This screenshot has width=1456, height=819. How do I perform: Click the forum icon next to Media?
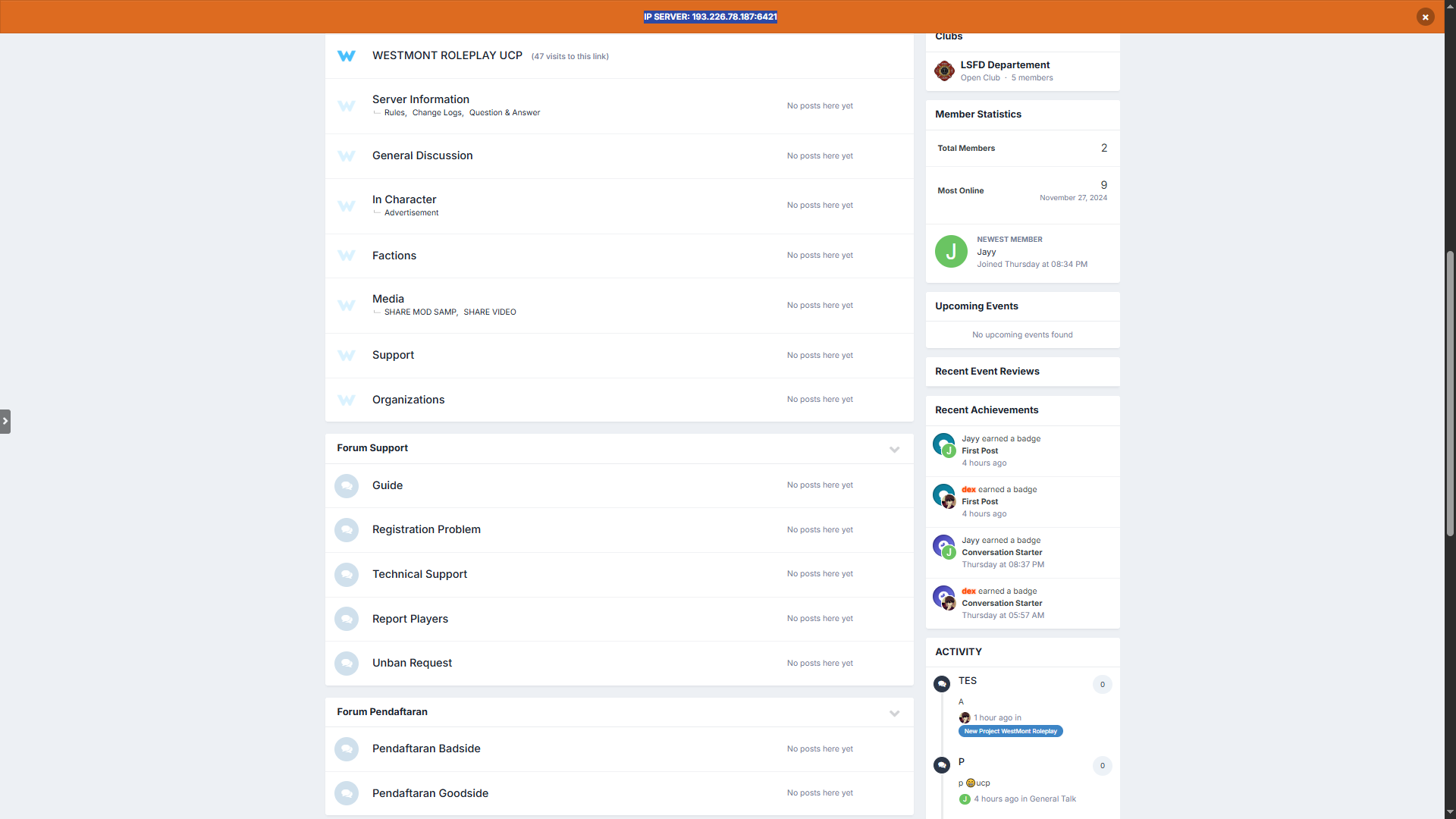point(347,306)
